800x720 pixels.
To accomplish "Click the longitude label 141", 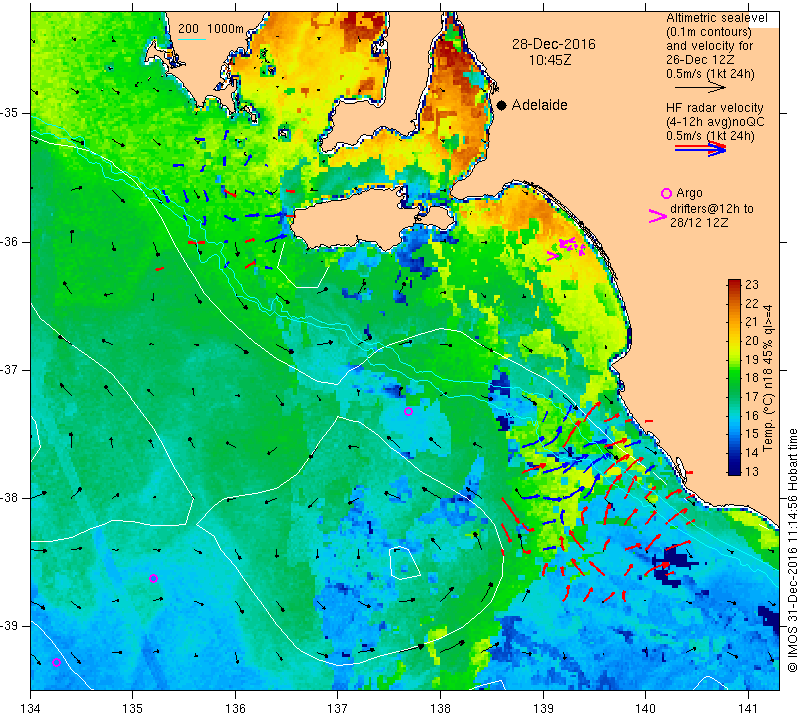I will click(748, 709).
